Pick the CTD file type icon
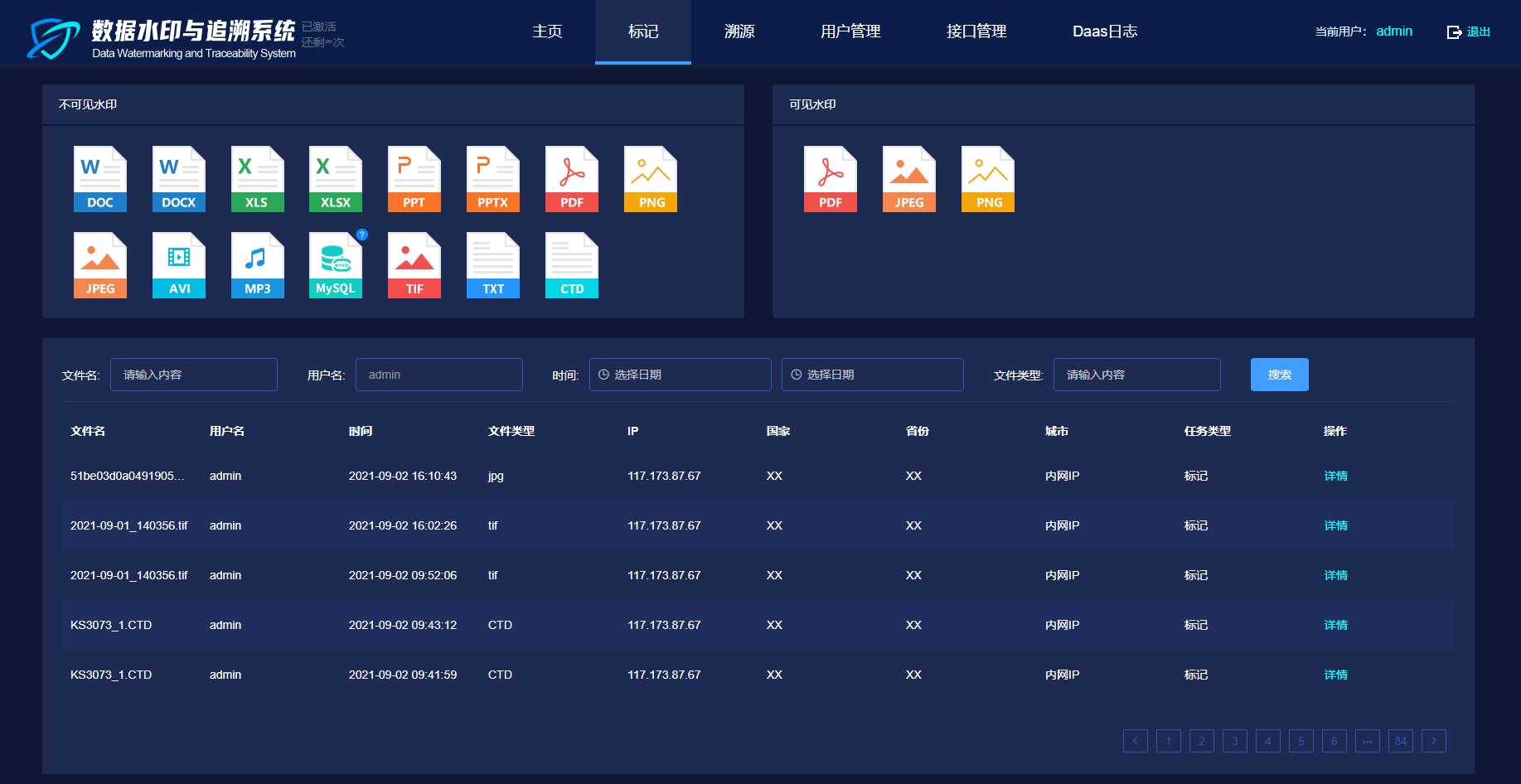Screen dimensions: 1521x784 [571, 265]
